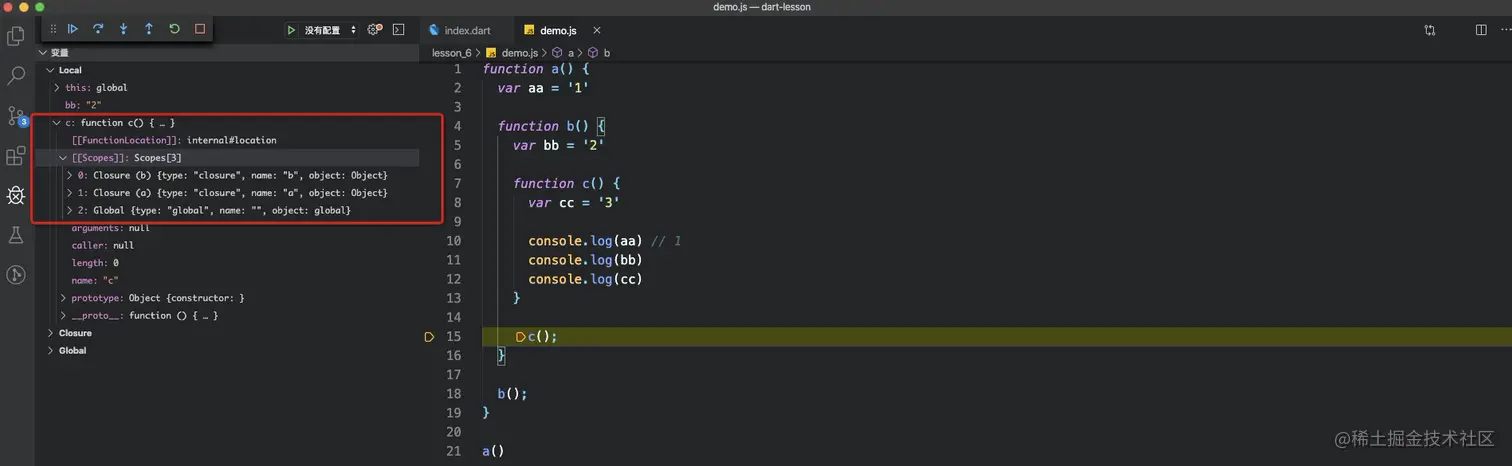
Task: Open the Run and Debug bug icon
Action: click(16, 195)
